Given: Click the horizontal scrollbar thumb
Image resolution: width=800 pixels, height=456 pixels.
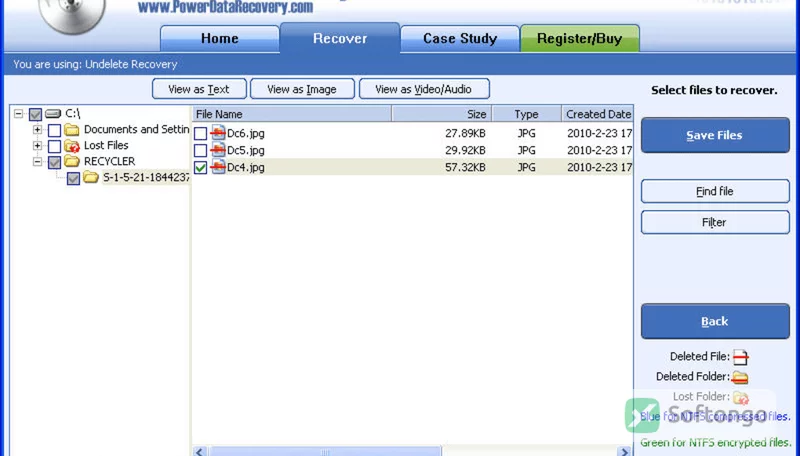Looking at the screenshot, I should click(x=325, y=451).
